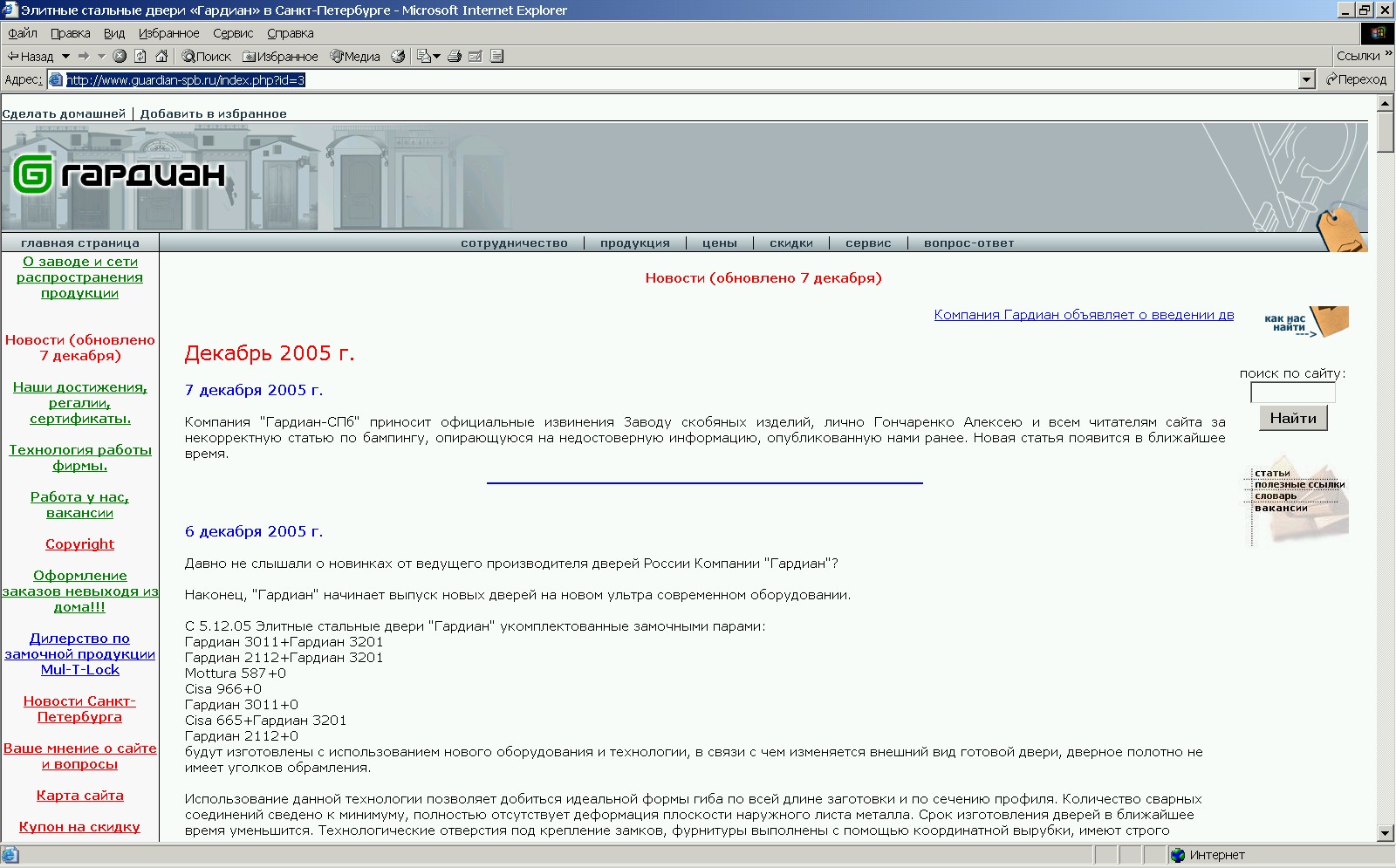Open the forward history dropdown arrow
The width and height of the screenshot is (1396, 868).
click(x=101, y=56)
